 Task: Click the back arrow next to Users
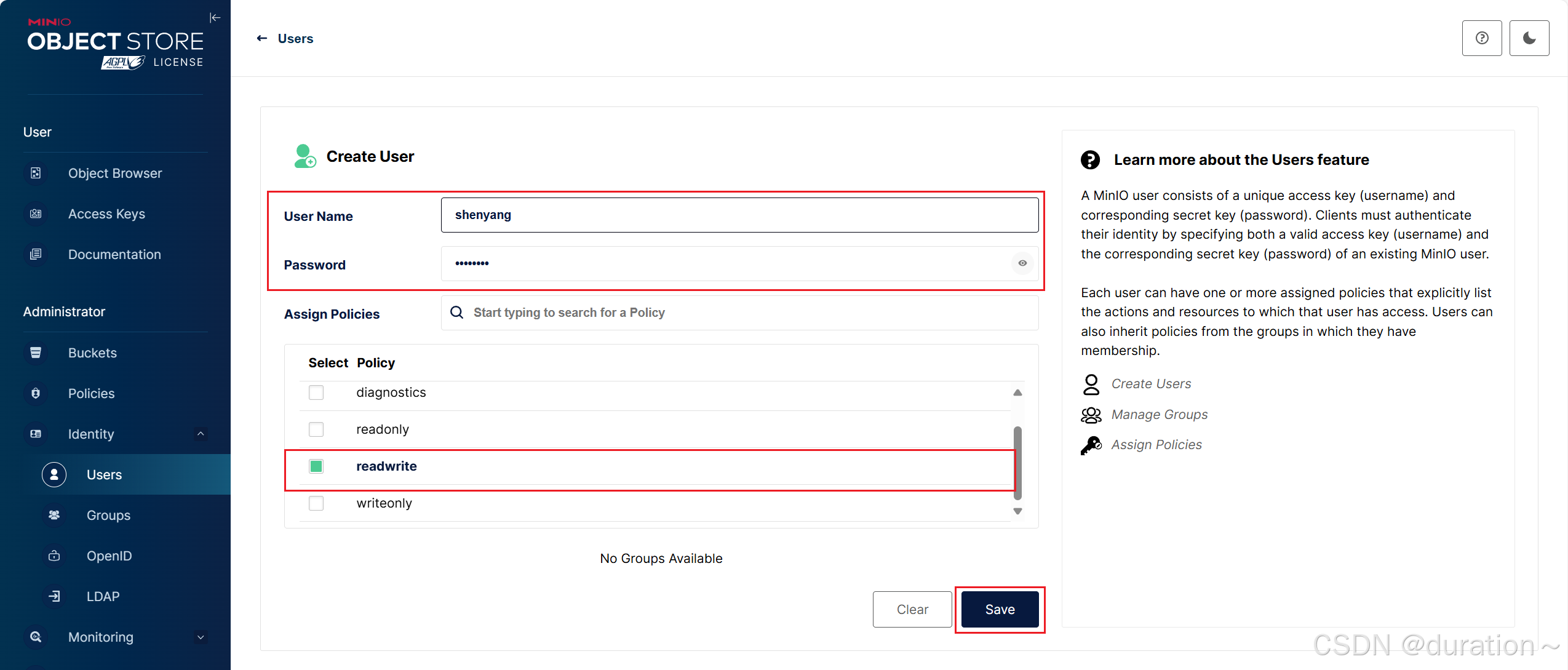tap(262, 39)
